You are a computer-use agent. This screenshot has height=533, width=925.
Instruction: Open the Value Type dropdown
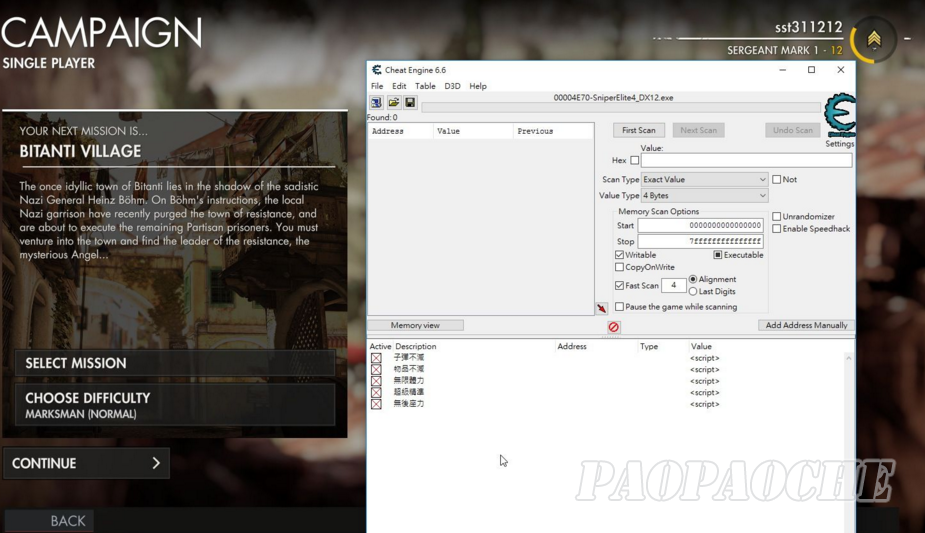(x=704, y=195)
